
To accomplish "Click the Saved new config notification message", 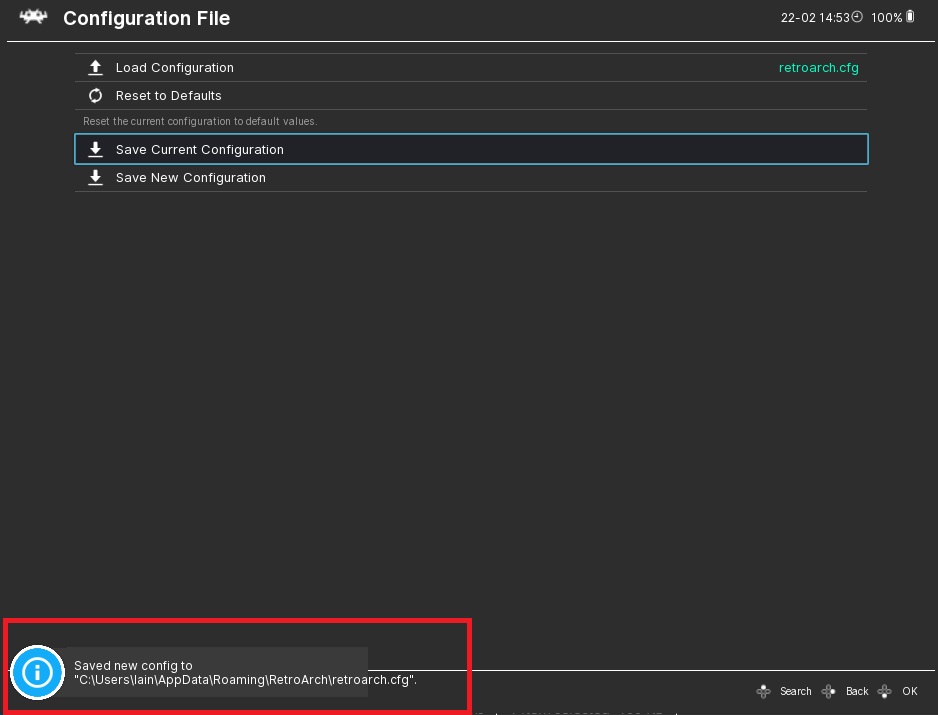I will tap(245, 673).
